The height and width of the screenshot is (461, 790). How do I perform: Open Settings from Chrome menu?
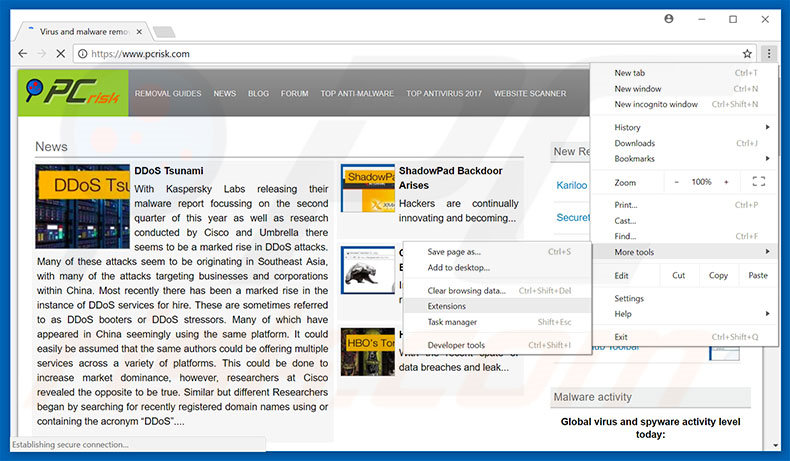click(x=685, y=298)
